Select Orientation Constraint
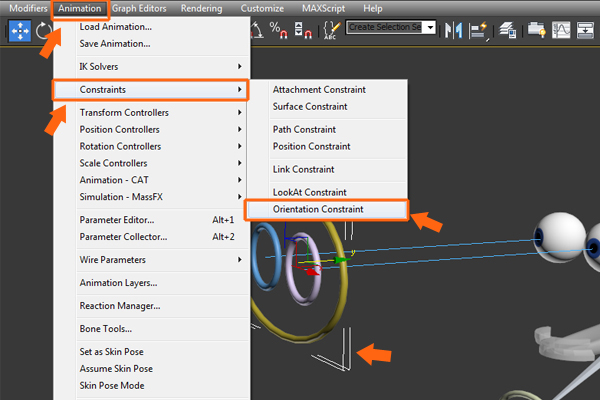 (327, 209)
